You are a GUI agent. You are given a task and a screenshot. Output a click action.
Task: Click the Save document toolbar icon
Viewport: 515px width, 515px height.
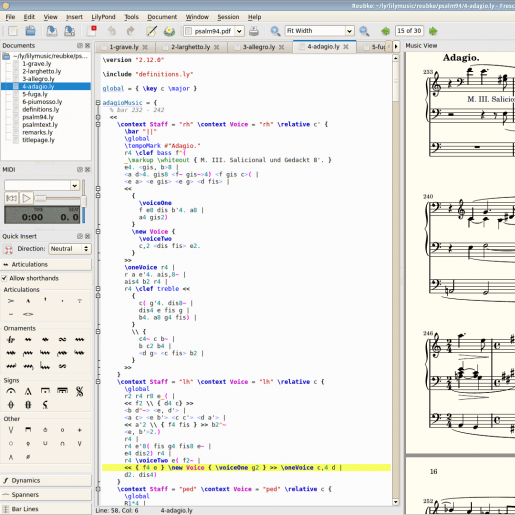(52, 31)
